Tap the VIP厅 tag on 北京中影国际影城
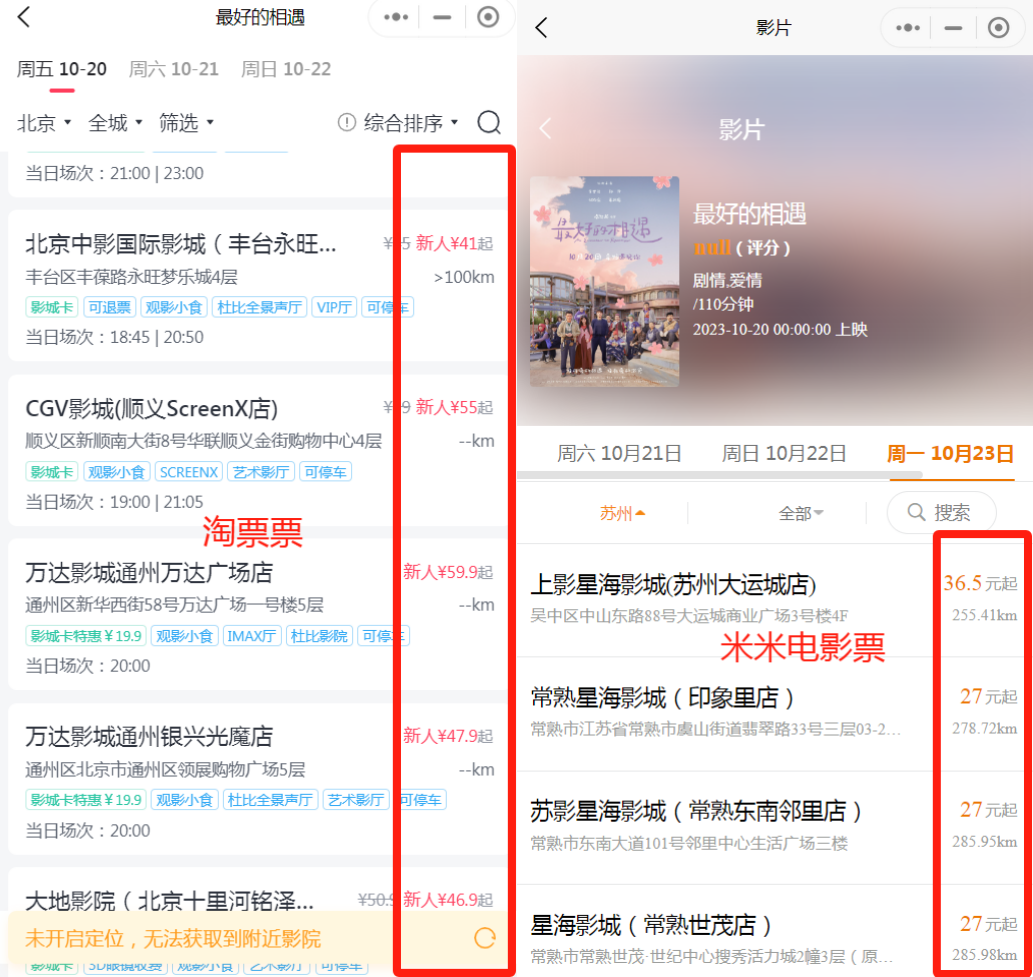This screenshot has height=977, width=1033. coord(334,307)
